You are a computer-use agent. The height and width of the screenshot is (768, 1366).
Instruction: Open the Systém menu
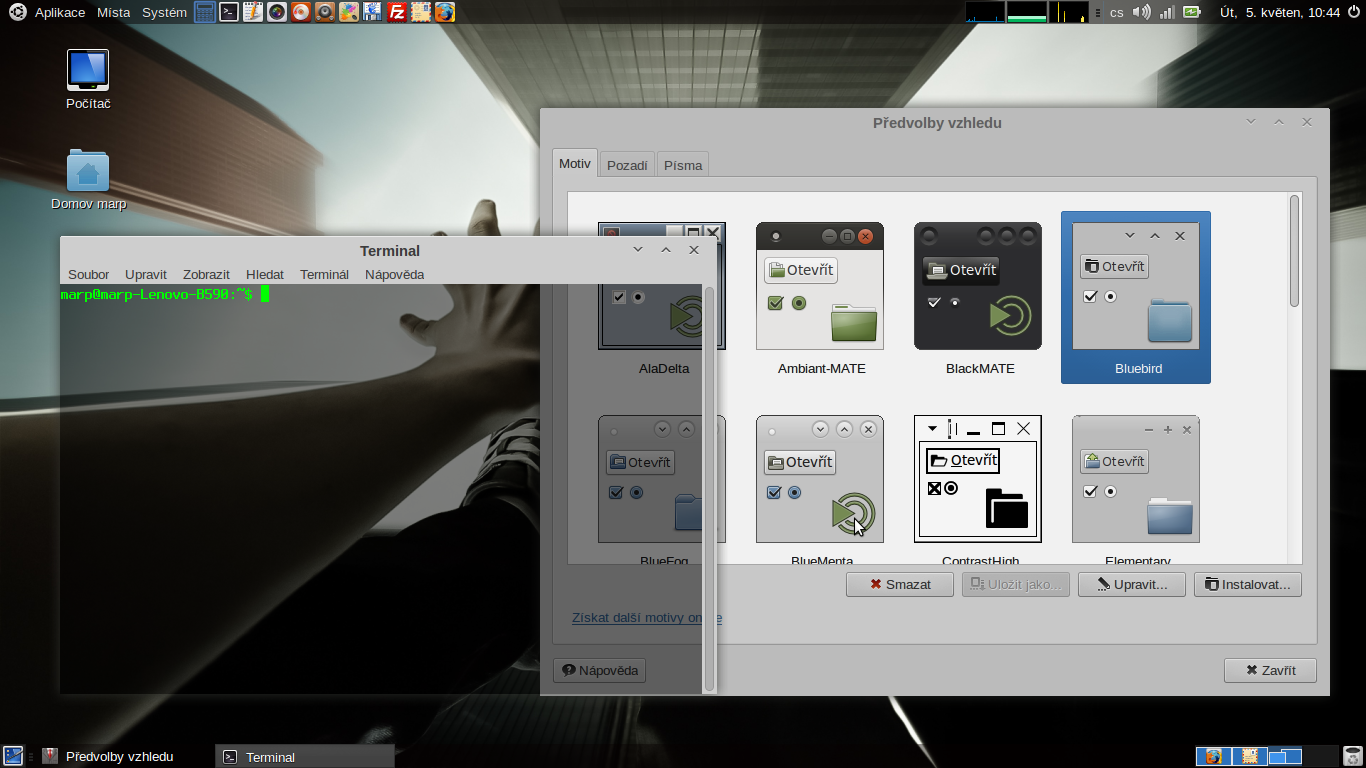point(164,12)
